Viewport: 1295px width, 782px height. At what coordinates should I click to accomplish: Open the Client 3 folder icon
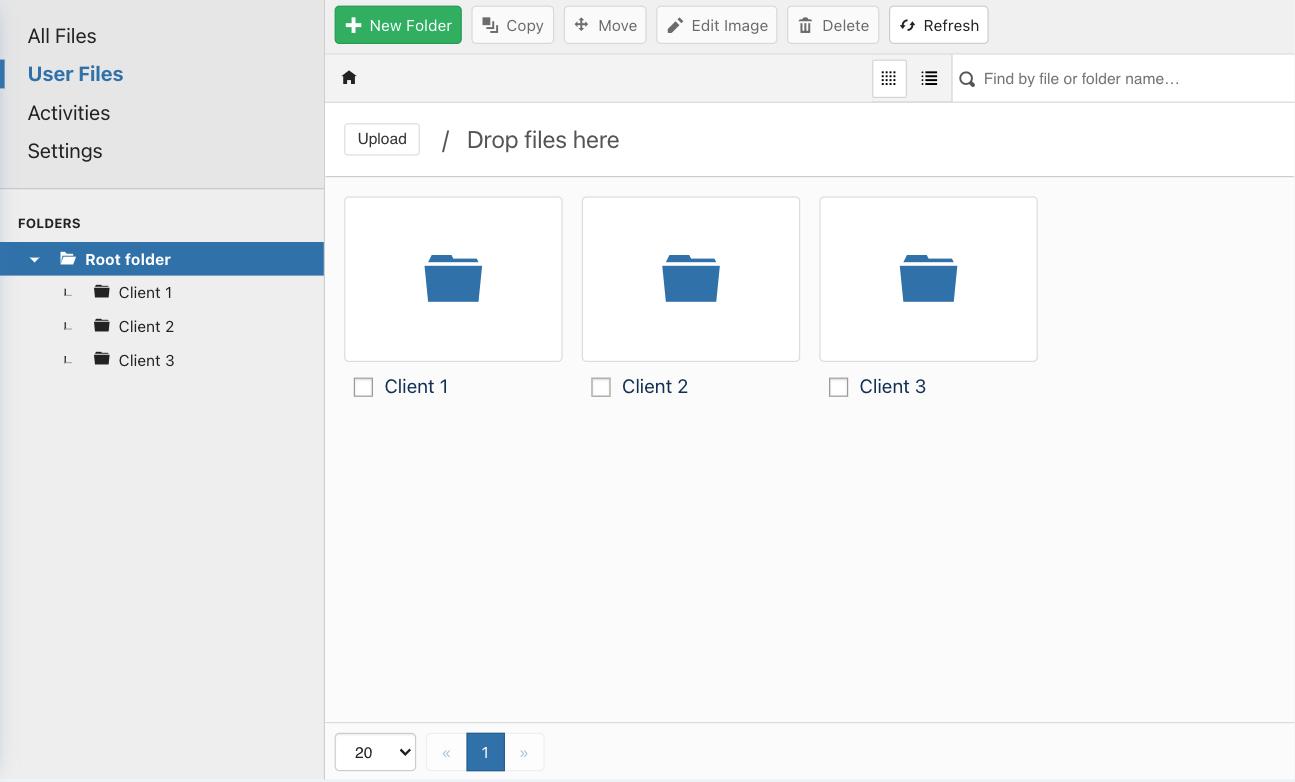coord(928,278)
